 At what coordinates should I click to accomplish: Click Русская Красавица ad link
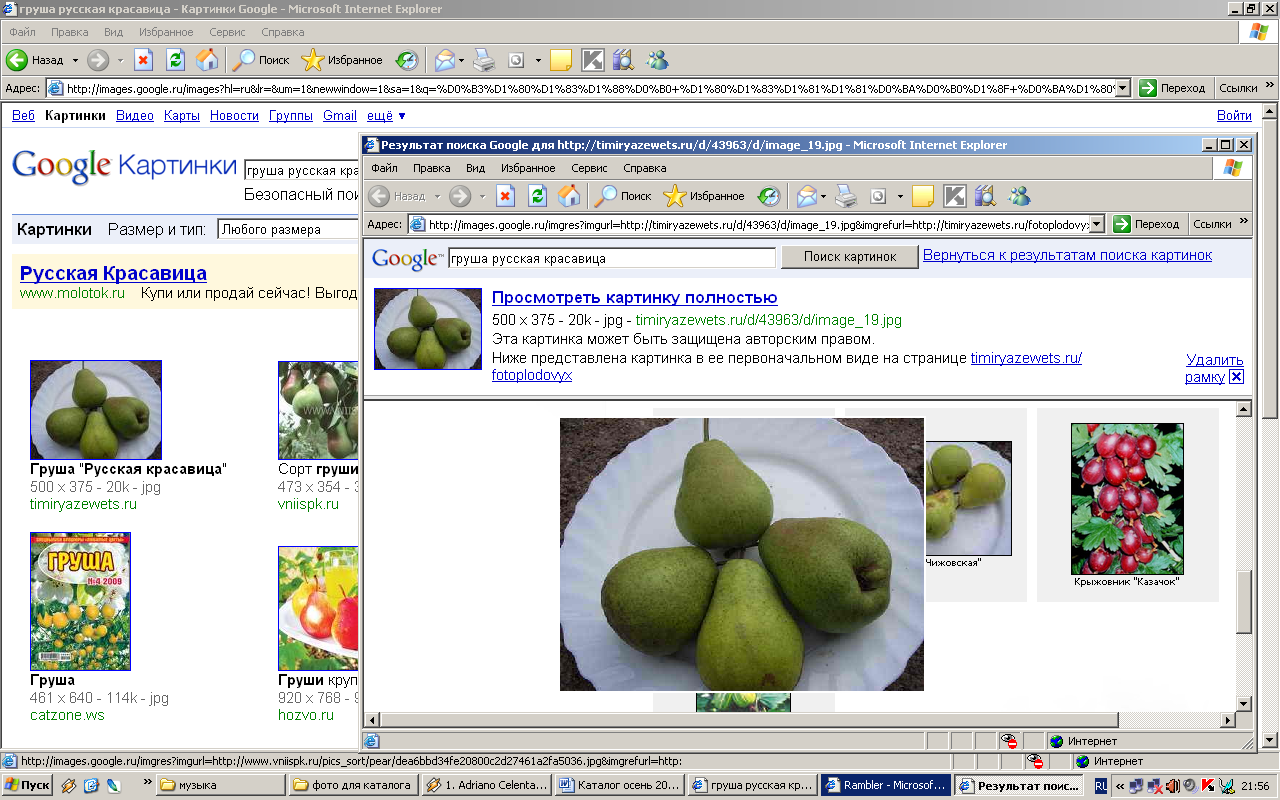[113, 273]
